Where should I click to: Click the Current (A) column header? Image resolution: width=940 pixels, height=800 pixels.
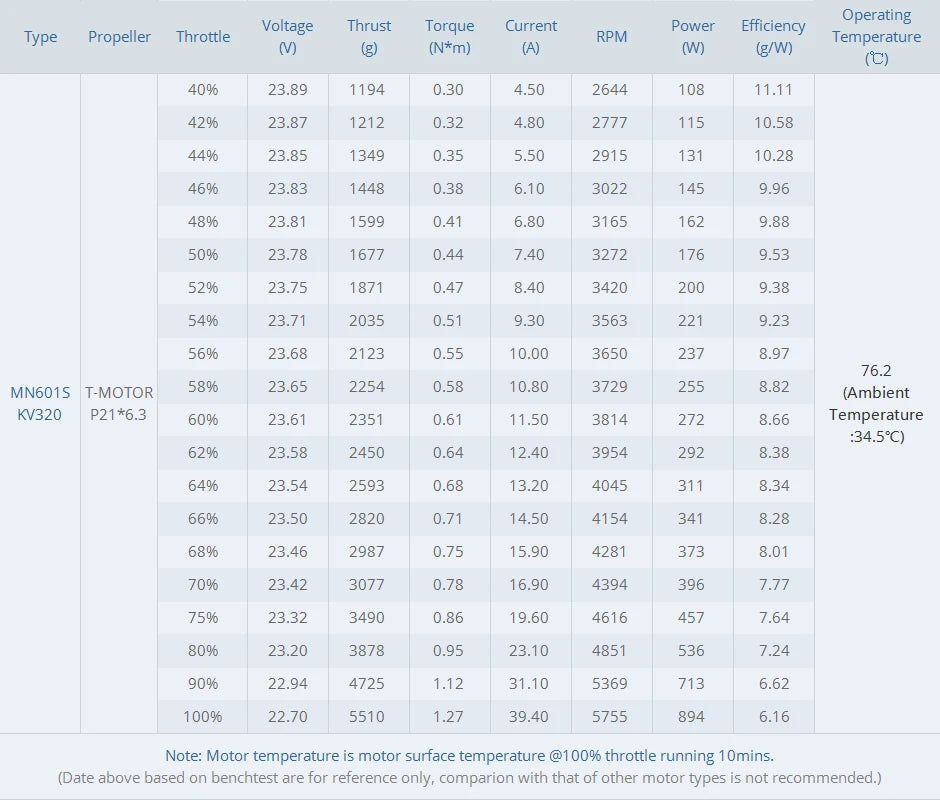pos(531,37)
